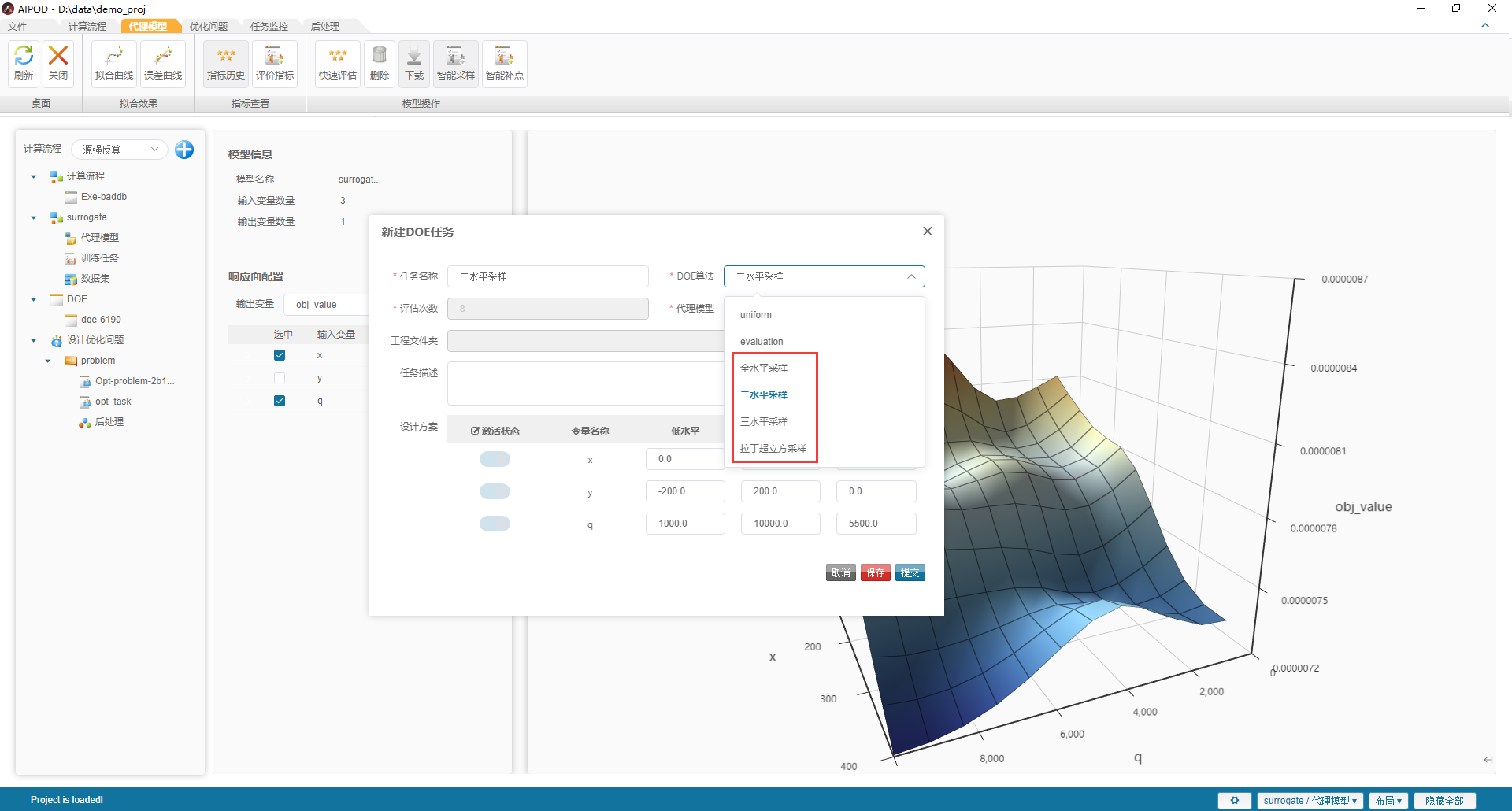1512x811 pixels.
Task: Select 拉丁超立方采样 from the DOE algorithm list
Action: coord(773,449)
